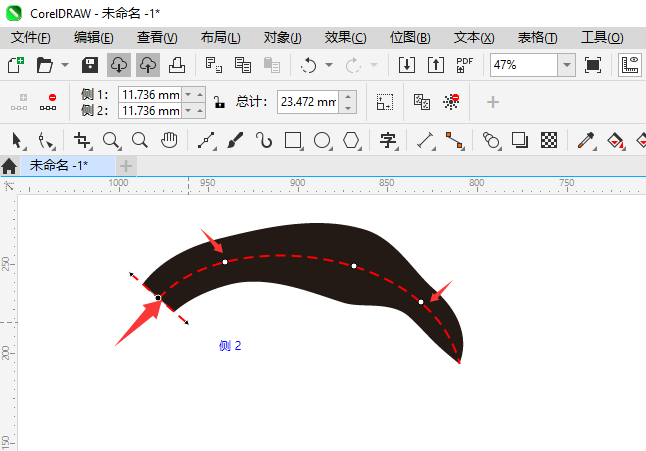Select the Artistic media brush tool

point(235,140)
